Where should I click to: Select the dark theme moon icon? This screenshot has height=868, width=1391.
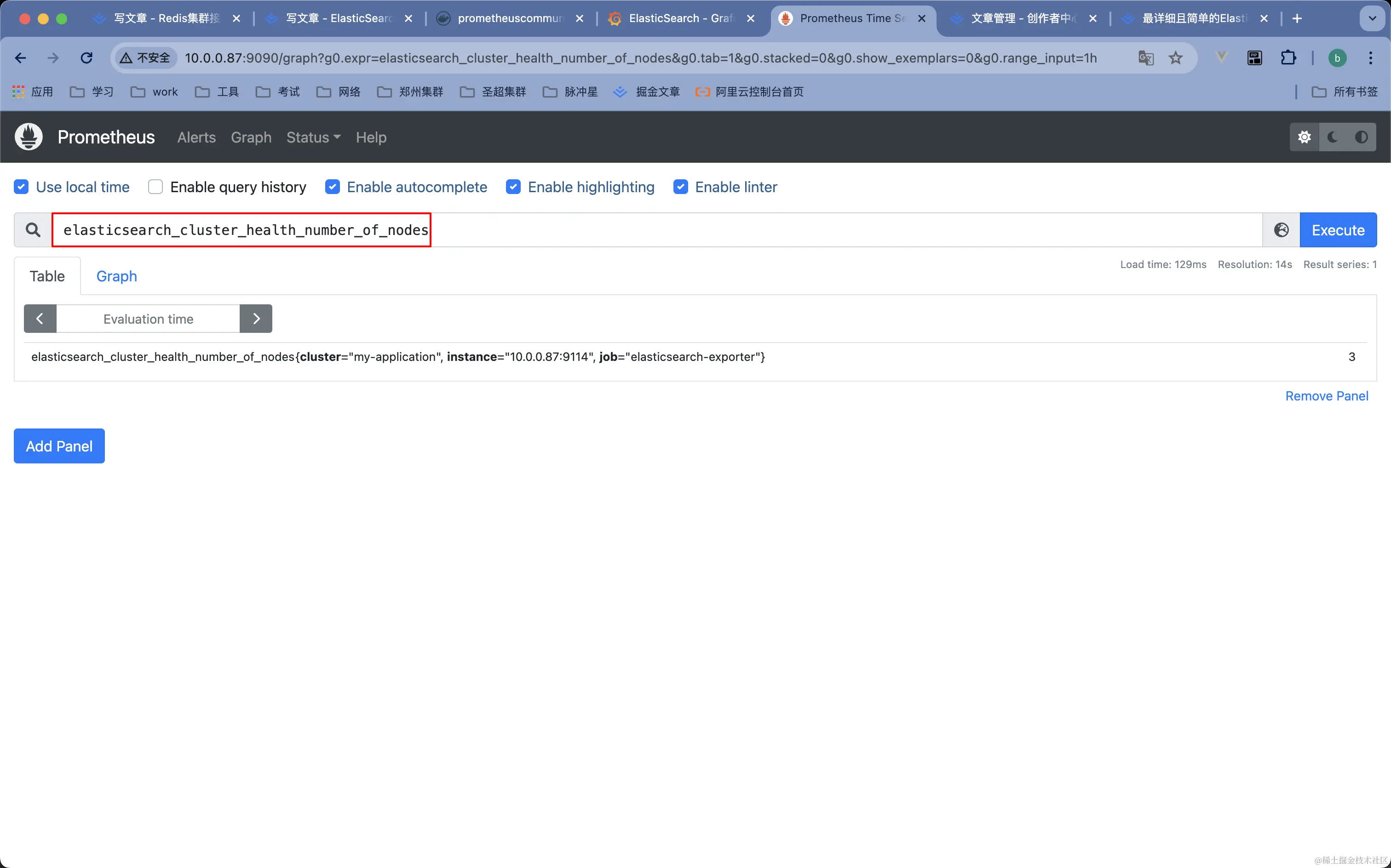pyautogui.click(x=1333, y=137)
